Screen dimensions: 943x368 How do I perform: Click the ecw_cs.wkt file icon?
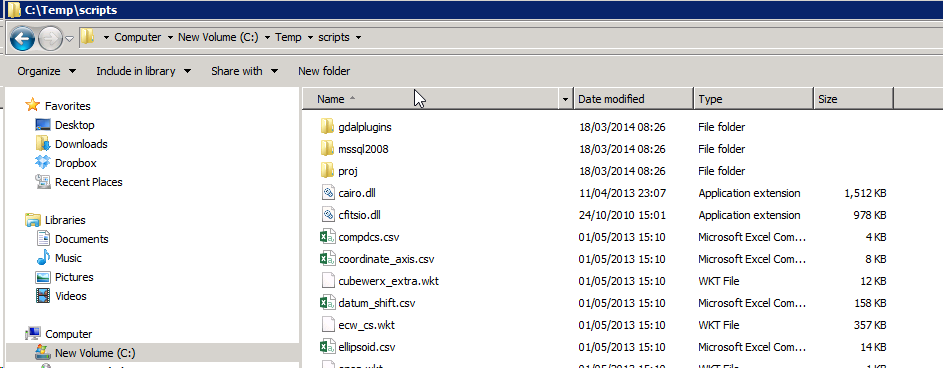tap(327, 325)
